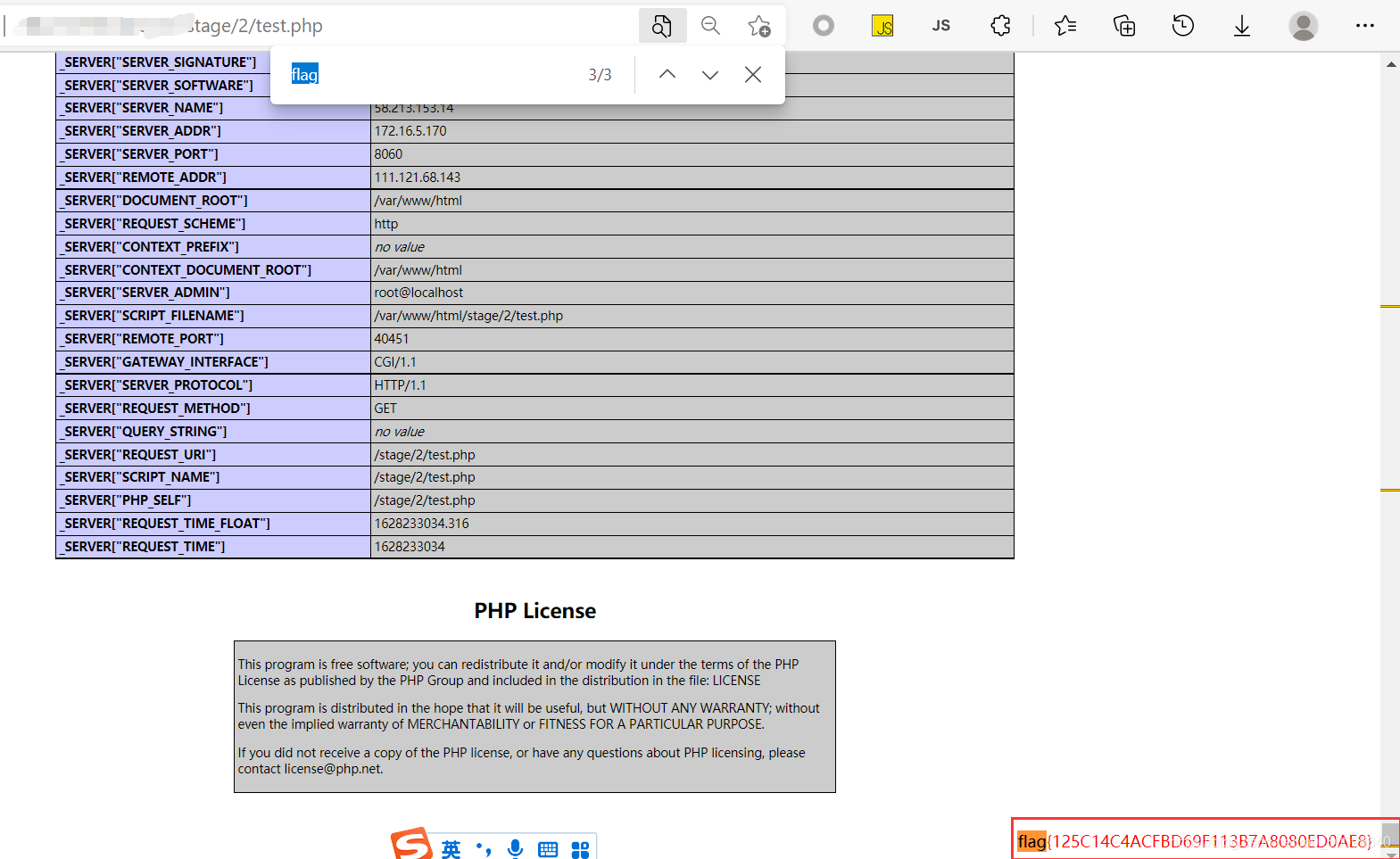Click the Sogou input method S logo
1400x859 pixels.
[412, 844]
